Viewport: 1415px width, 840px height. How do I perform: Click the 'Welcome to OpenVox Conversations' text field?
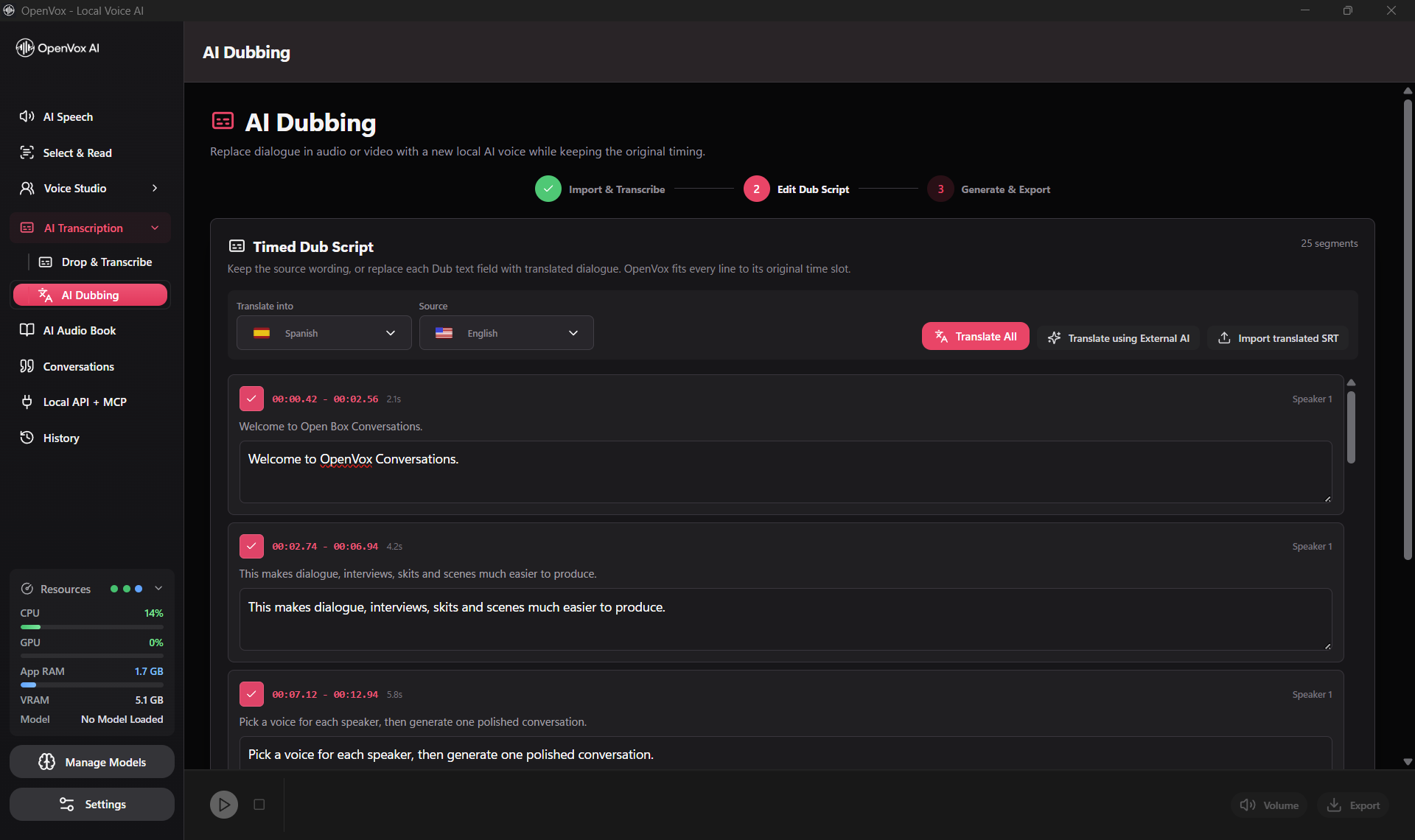(x=786, y=472)
